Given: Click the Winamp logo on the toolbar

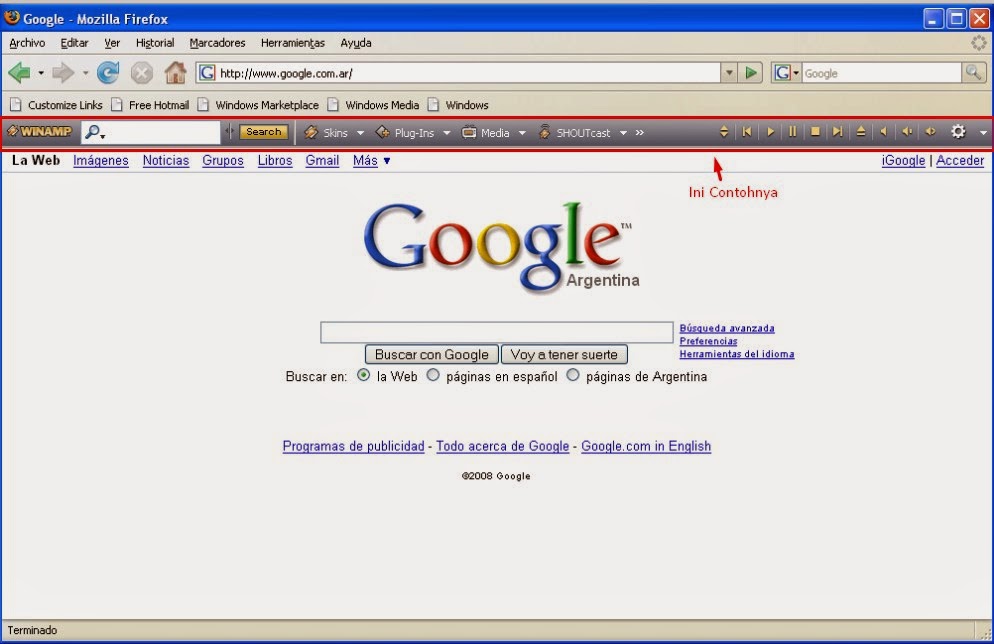Looking at the screenshot, I should click(x=40, y=131).
